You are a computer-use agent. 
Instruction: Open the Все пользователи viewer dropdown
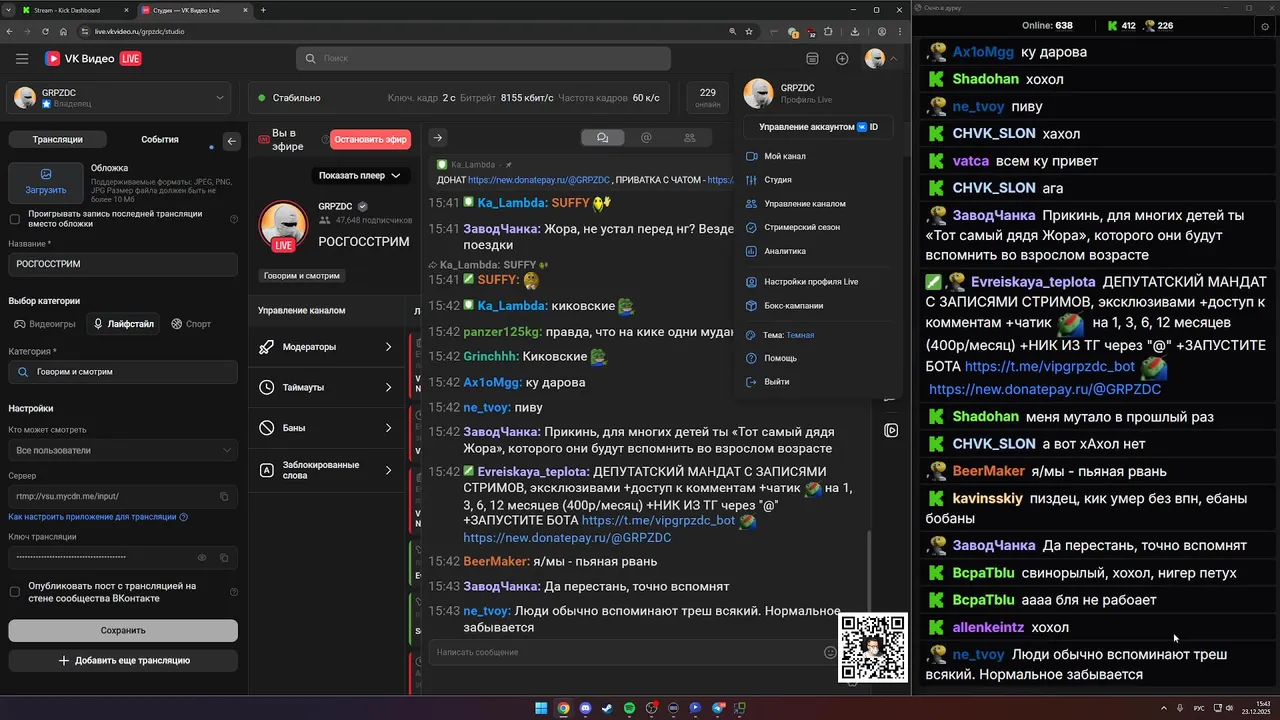123,450
